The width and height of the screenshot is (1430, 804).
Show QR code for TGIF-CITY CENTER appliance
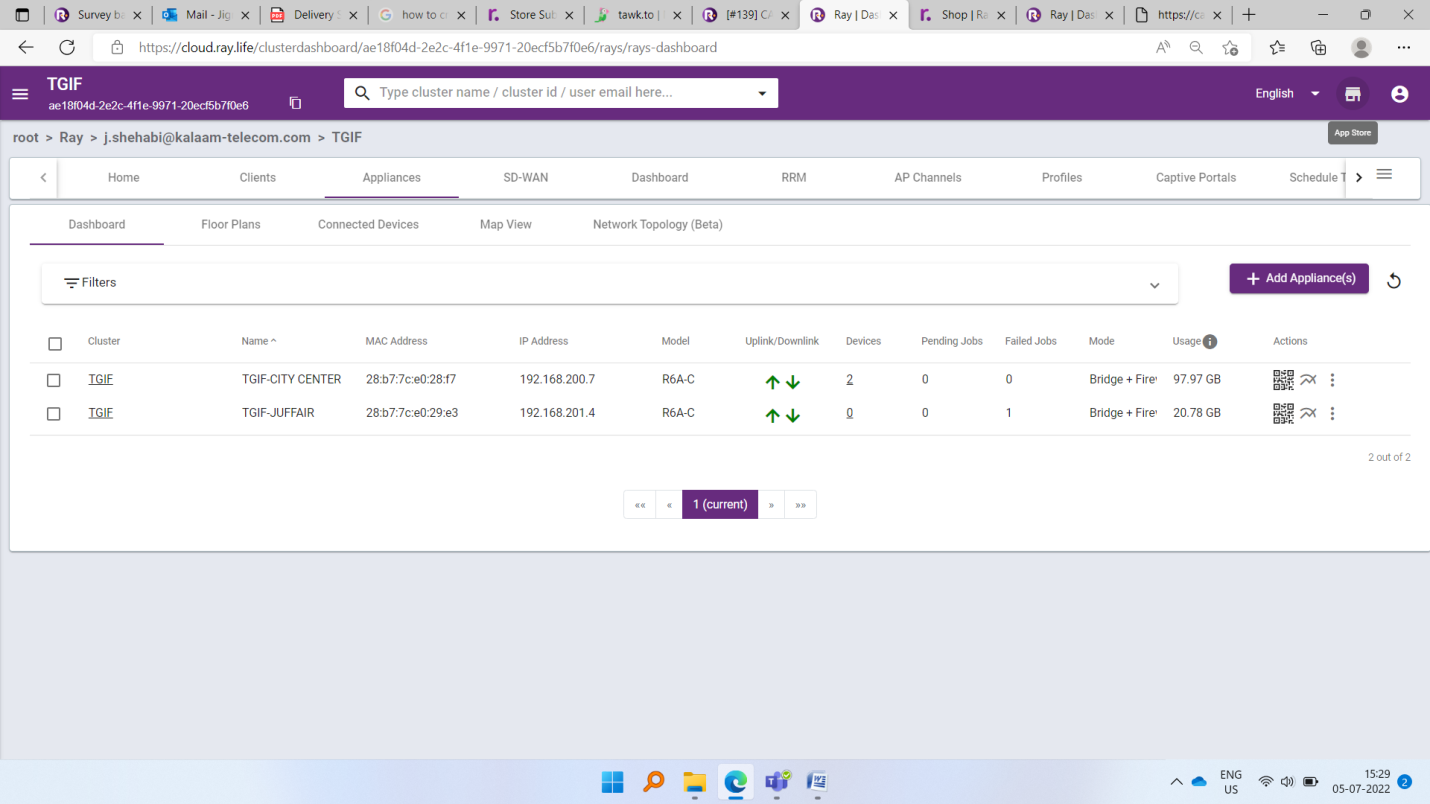[x=1283, y=380]
